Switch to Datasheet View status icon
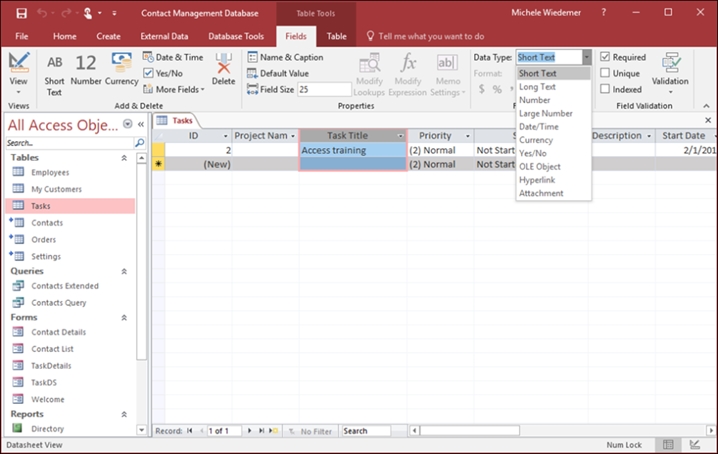The height and width of the screenshot is (454, 718). tap(668, 444)
